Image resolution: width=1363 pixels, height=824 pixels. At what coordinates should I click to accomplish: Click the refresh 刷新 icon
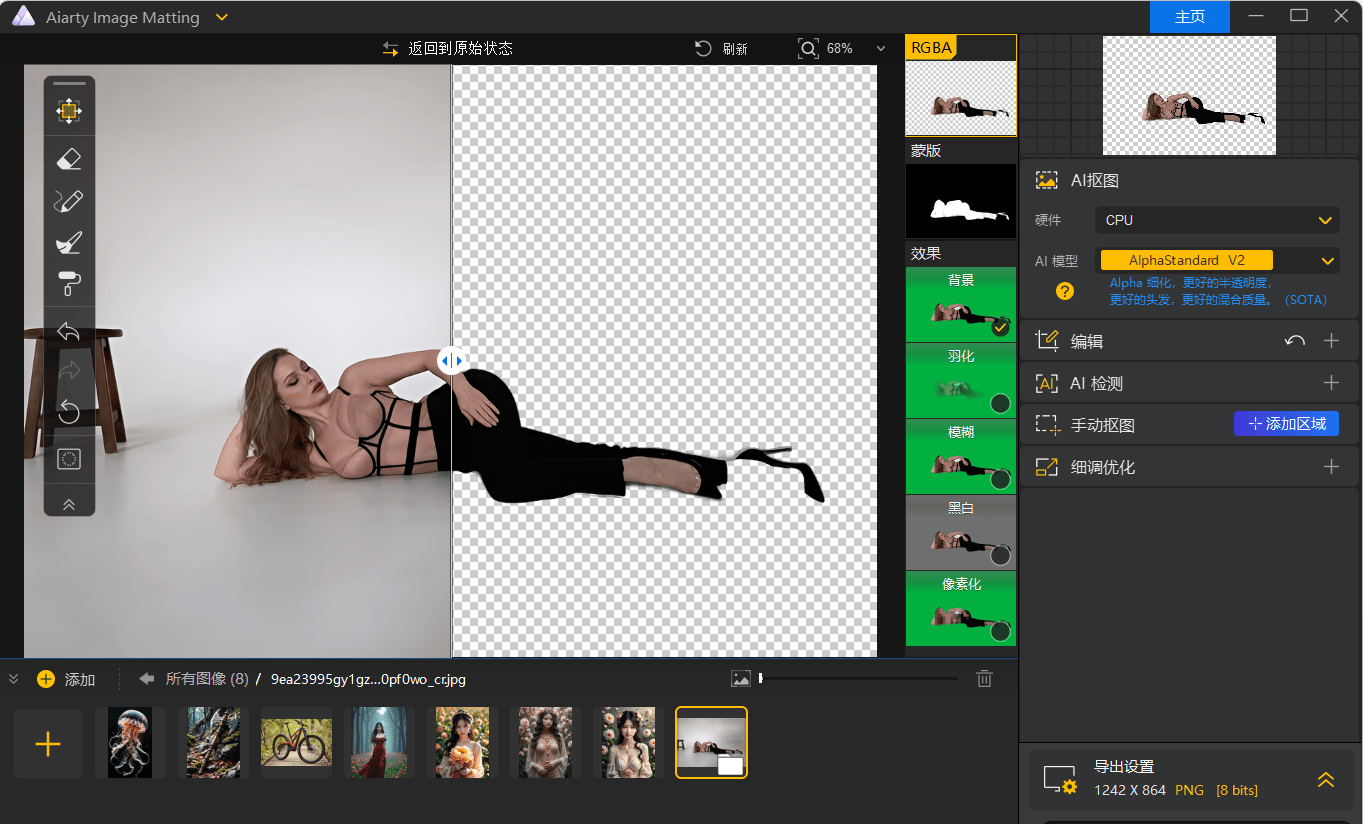[704, 48]
